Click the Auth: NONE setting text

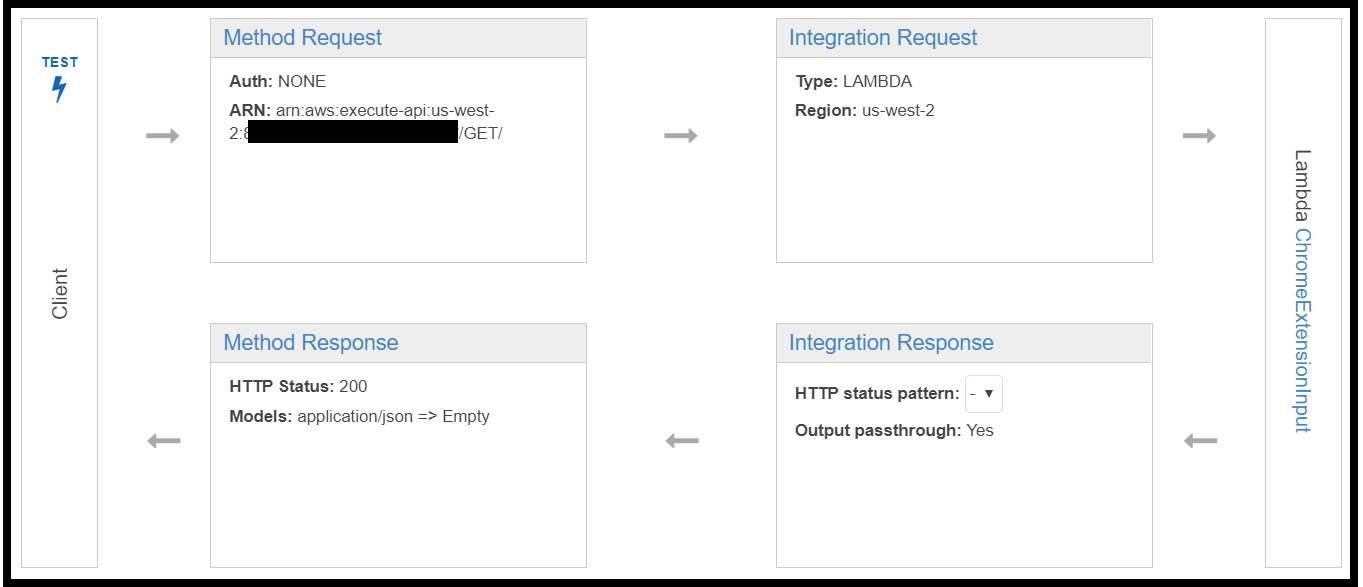click(277, 81)
